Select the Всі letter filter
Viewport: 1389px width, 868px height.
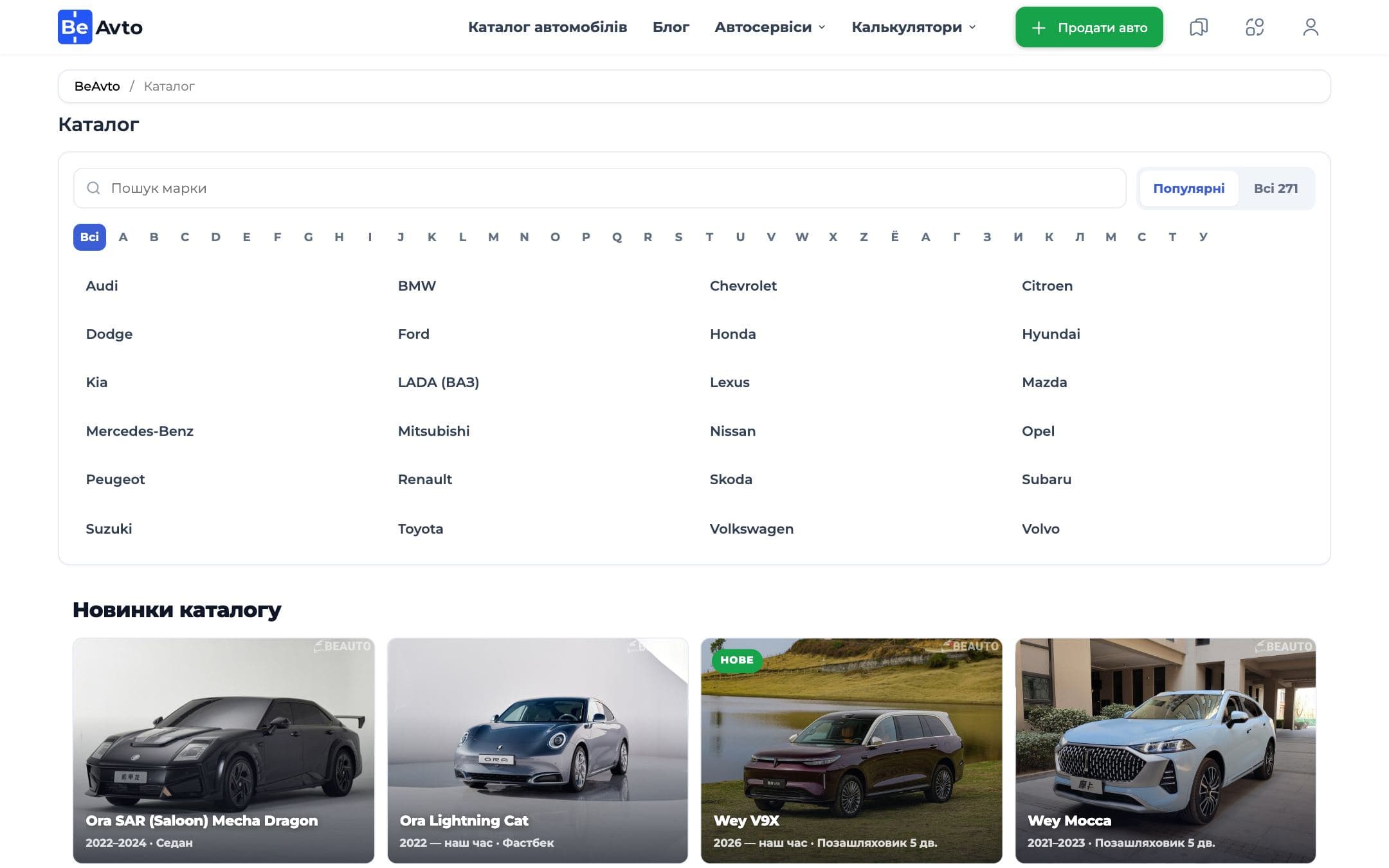pyautogui.click(x=89, y=237)
